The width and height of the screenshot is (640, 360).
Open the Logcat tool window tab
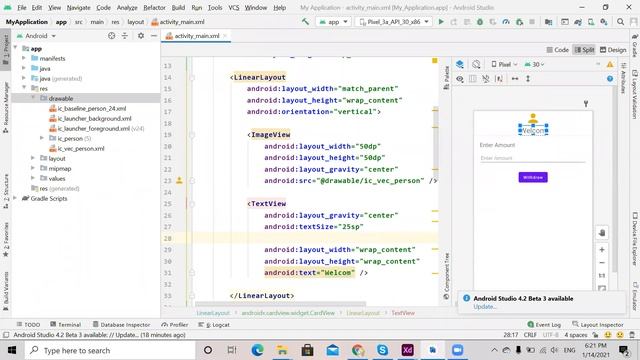[214, 324]
